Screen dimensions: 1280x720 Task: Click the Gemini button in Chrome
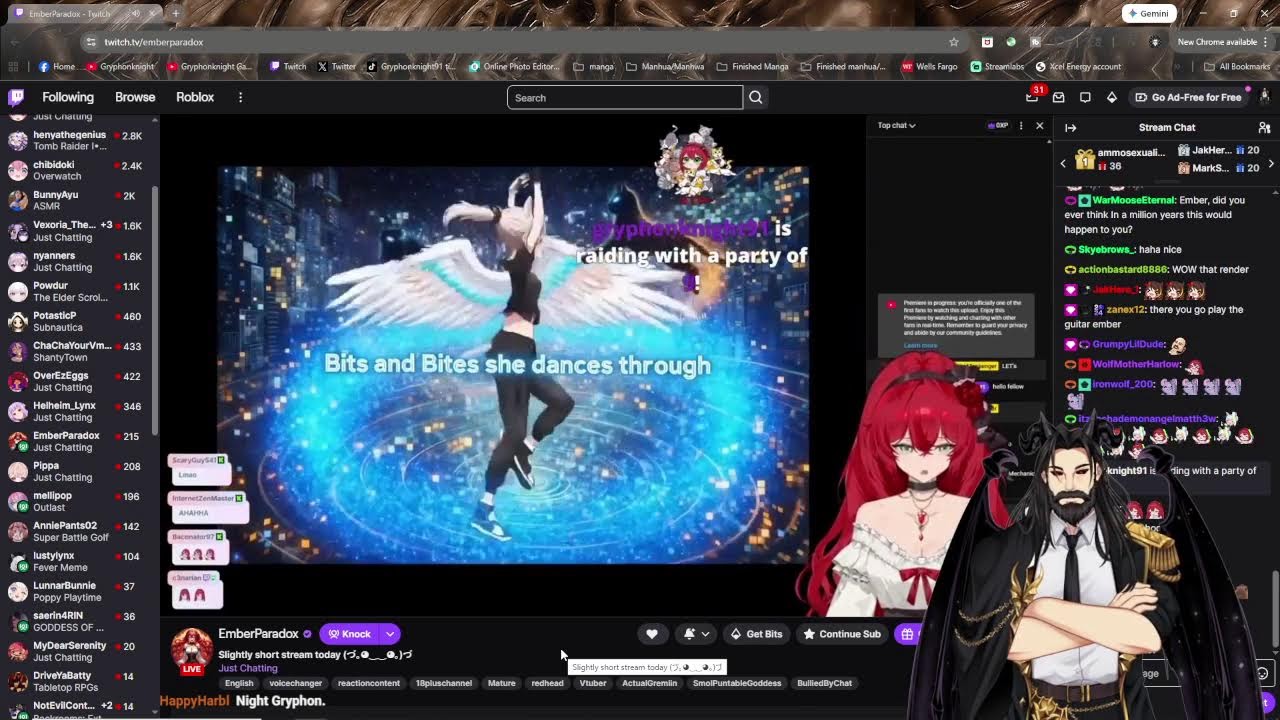(x=1148, y=13)
